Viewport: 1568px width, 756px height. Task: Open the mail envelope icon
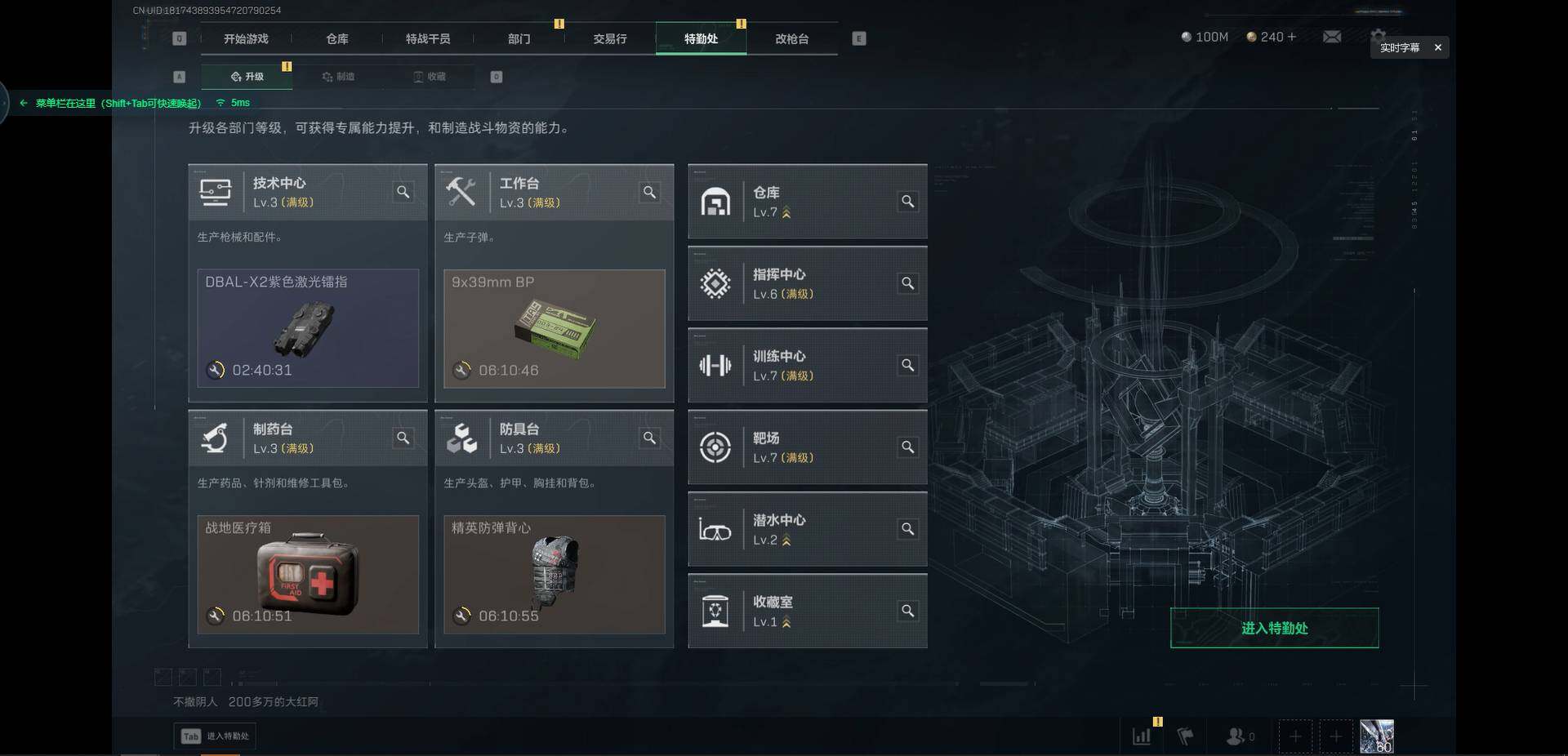click(x=1332, y=38)
